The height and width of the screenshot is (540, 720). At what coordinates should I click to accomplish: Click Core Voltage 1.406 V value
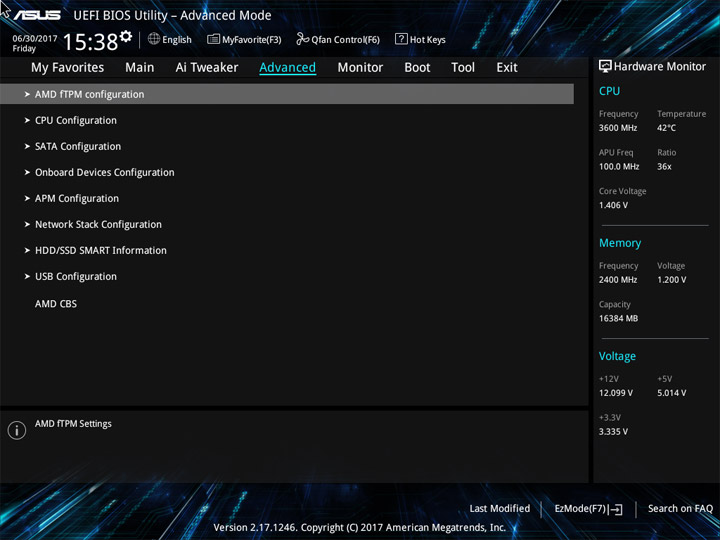point(613,205)
